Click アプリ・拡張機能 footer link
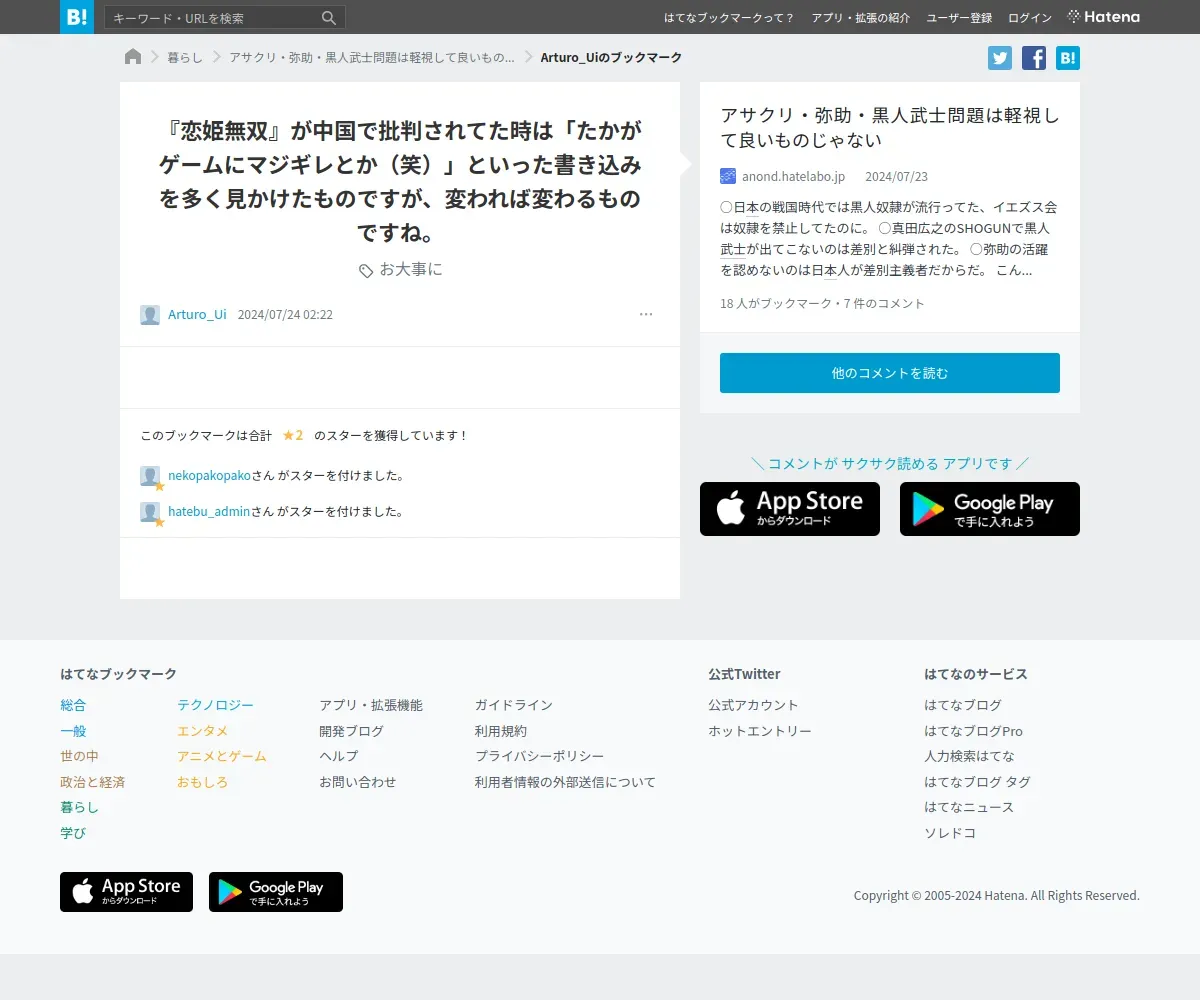The image size is (1200, 1000). point(371,705)
